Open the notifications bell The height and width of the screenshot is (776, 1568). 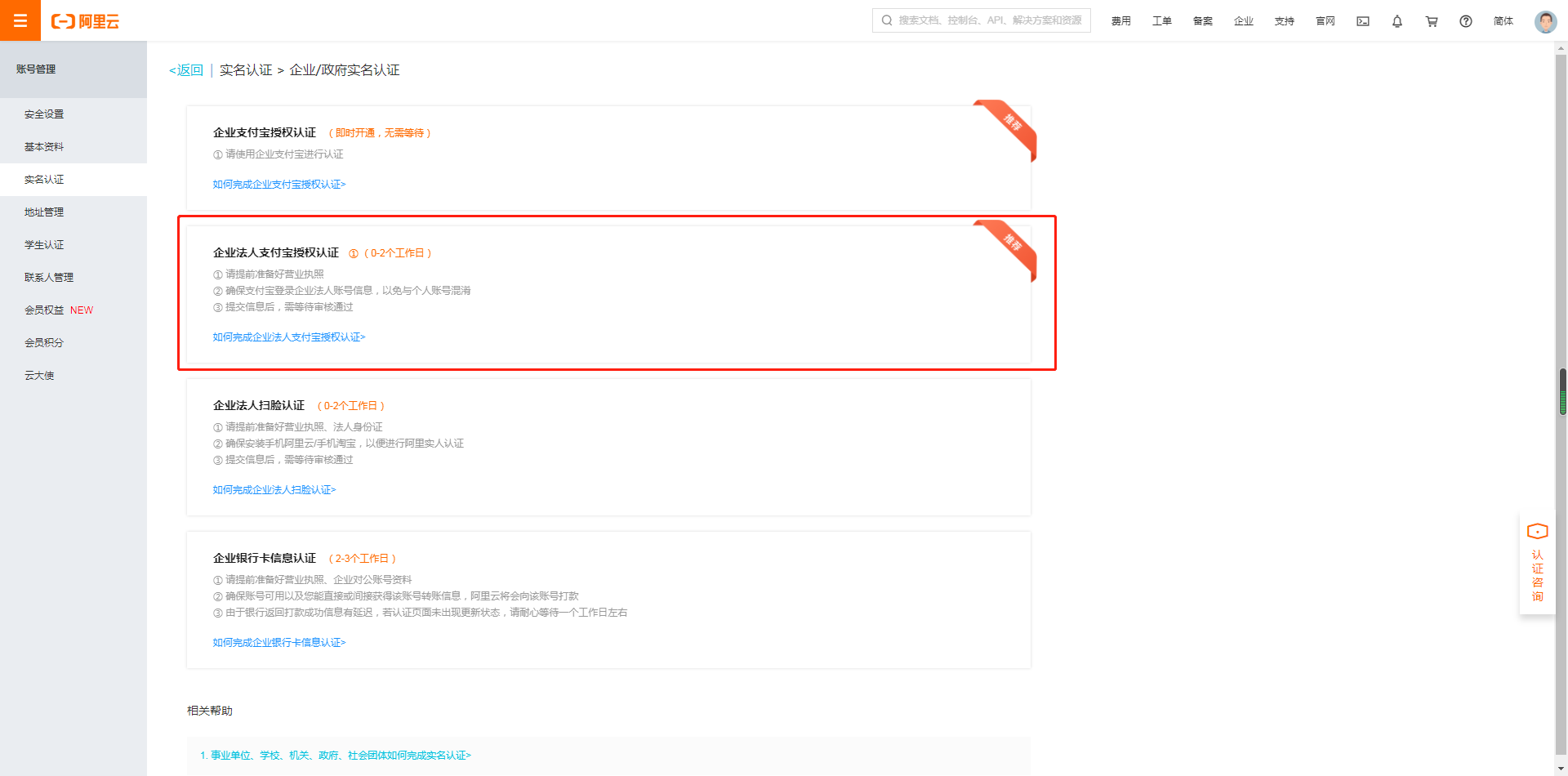(x=1397, y=21)
